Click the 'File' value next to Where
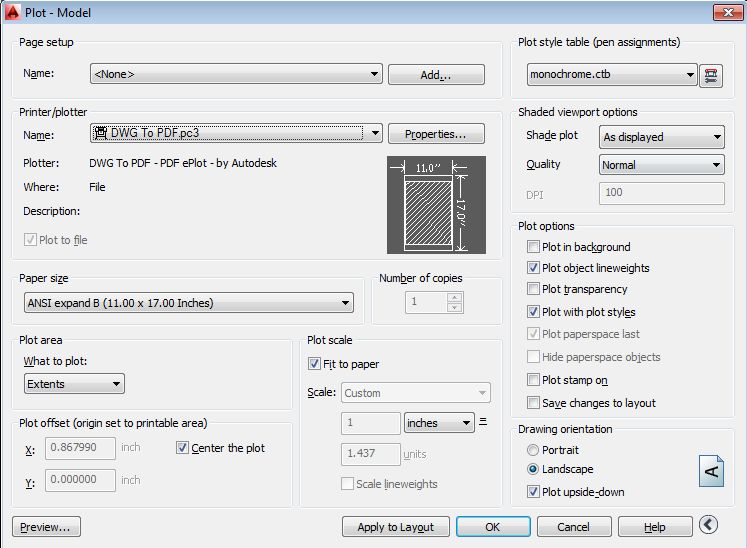The width and height of the screenshot is (747, 548). (x=97, y=187)
